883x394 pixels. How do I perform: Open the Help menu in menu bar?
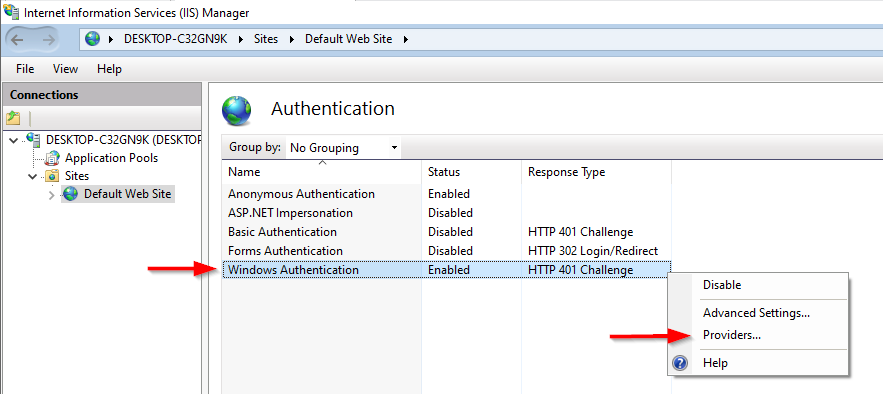pyautogui.click(x=109, y=69)
